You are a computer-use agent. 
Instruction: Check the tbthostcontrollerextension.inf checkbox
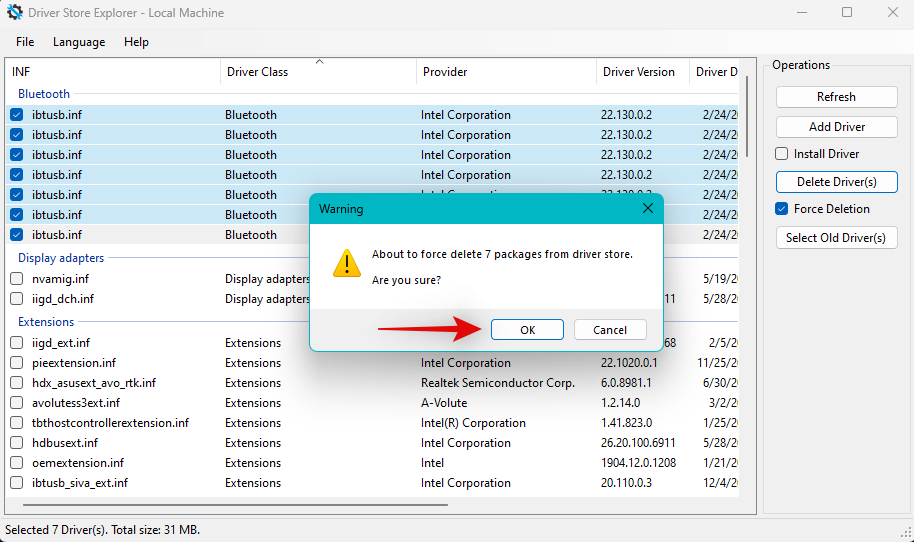[17, 423]
